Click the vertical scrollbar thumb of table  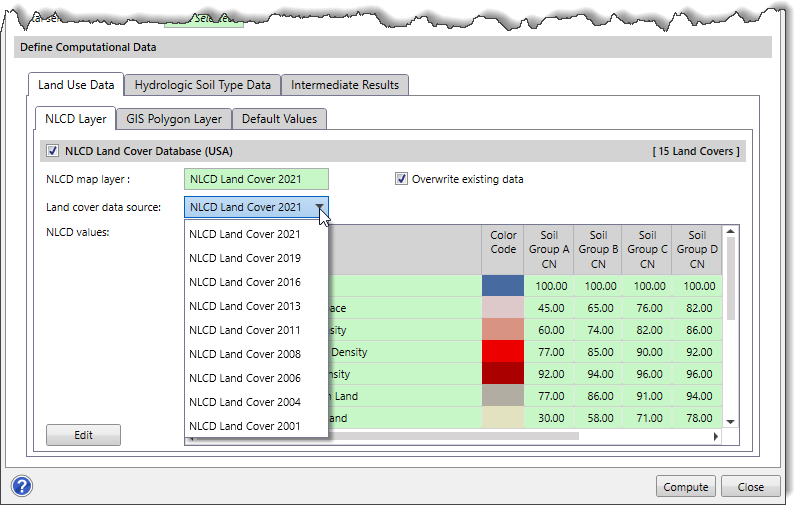(x=731, y=278)
